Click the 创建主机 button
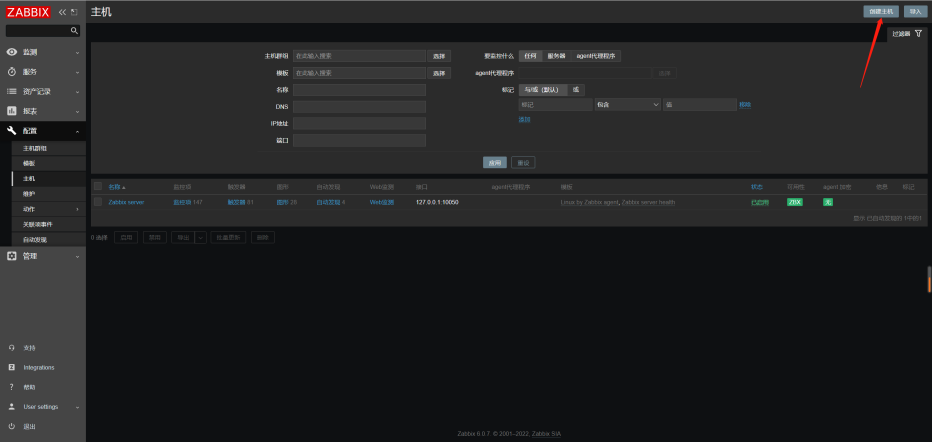Screen dimensions: 933x443 [x=881, y=11]
